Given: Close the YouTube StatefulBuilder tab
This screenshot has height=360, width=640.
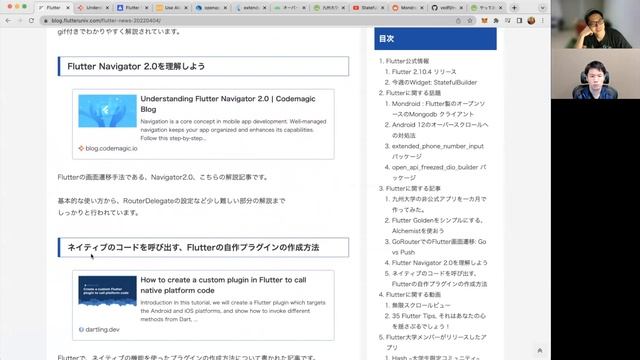Looking at the screenshot, I should pyautogui.click(x=382, y=8).
